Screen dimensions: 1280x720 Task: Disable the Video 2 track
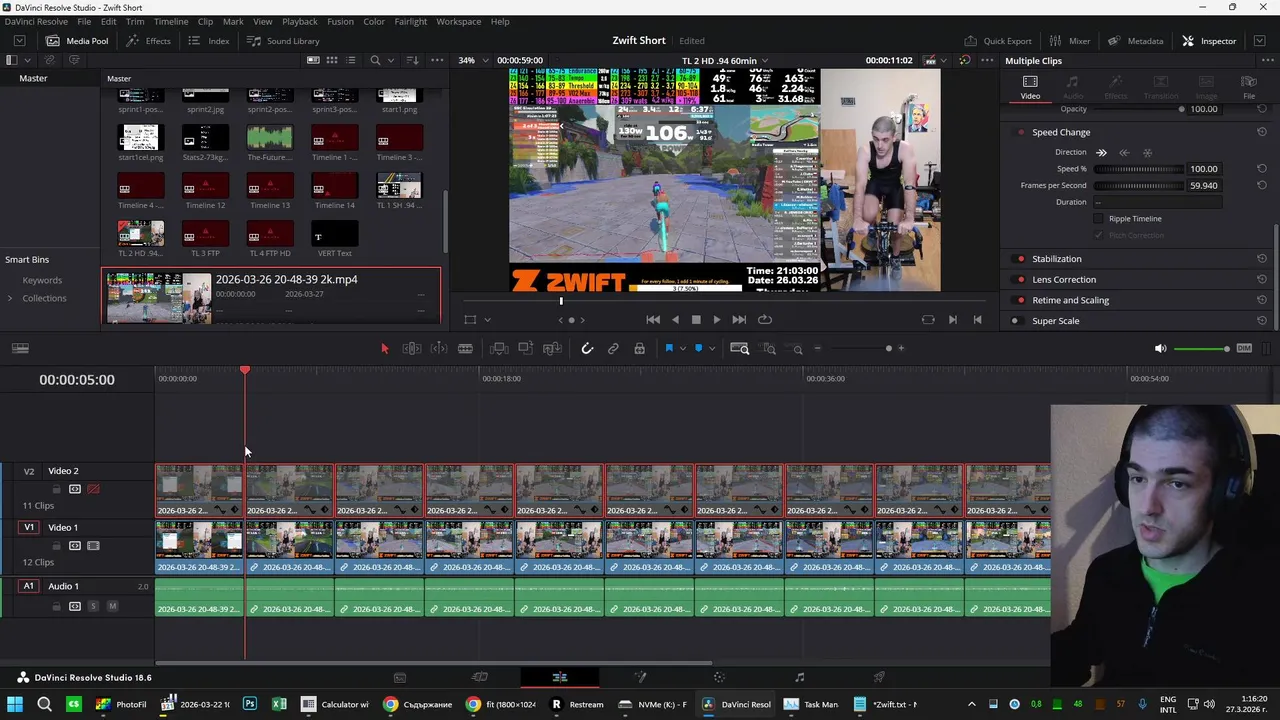click(93, 489)
